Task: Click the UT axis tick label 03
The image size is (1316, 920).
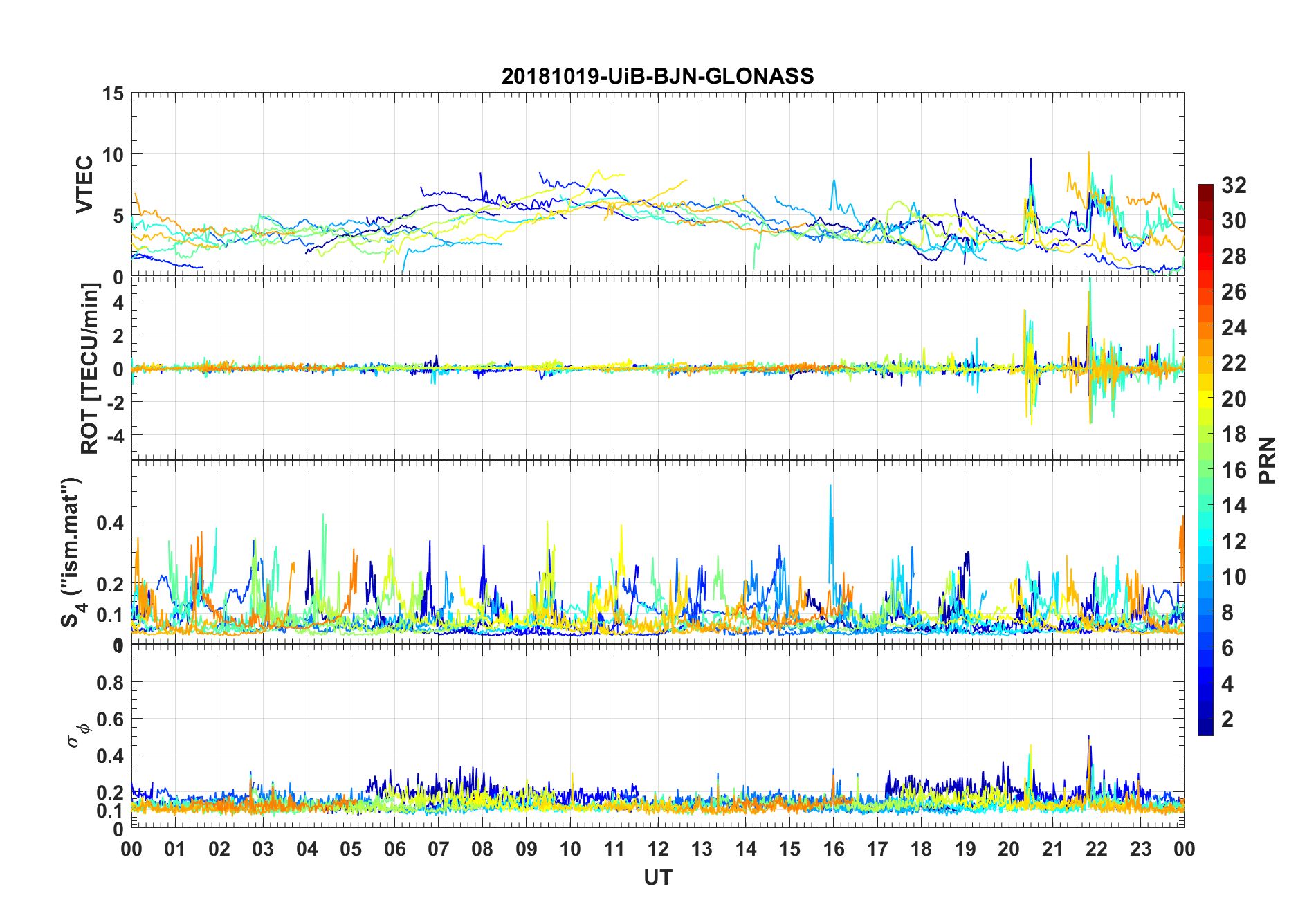Action: [x=263, y=849]
